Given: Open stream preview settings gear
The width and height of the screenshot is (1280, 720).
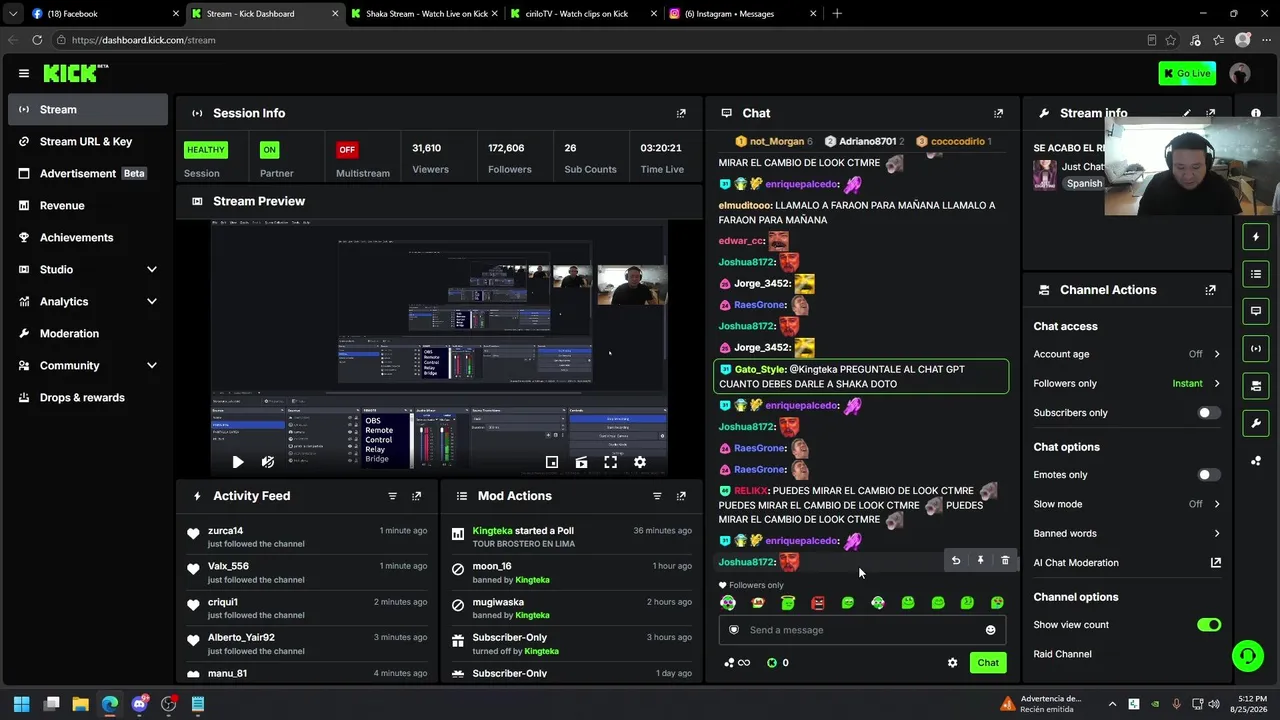Looking at the screenshot, I should tap(640, 462).
